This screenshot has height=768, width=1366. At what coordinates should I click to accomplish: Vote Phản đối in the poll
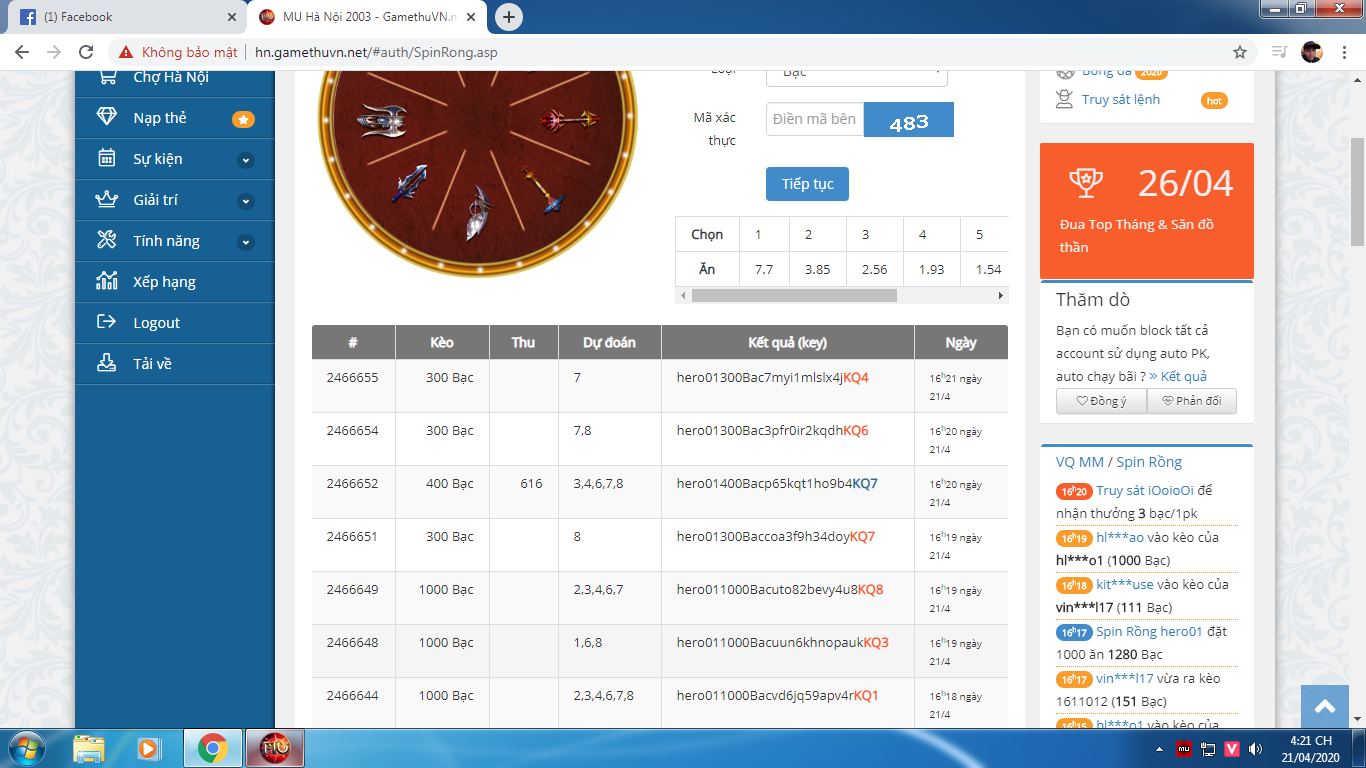click(1191, 401)
